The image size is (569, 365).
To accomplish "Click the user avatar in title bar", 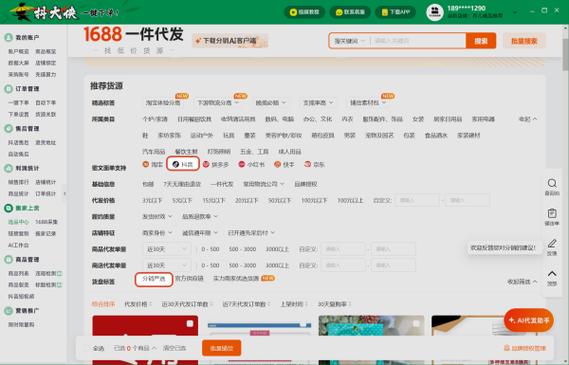I will [x=435, y=12].
